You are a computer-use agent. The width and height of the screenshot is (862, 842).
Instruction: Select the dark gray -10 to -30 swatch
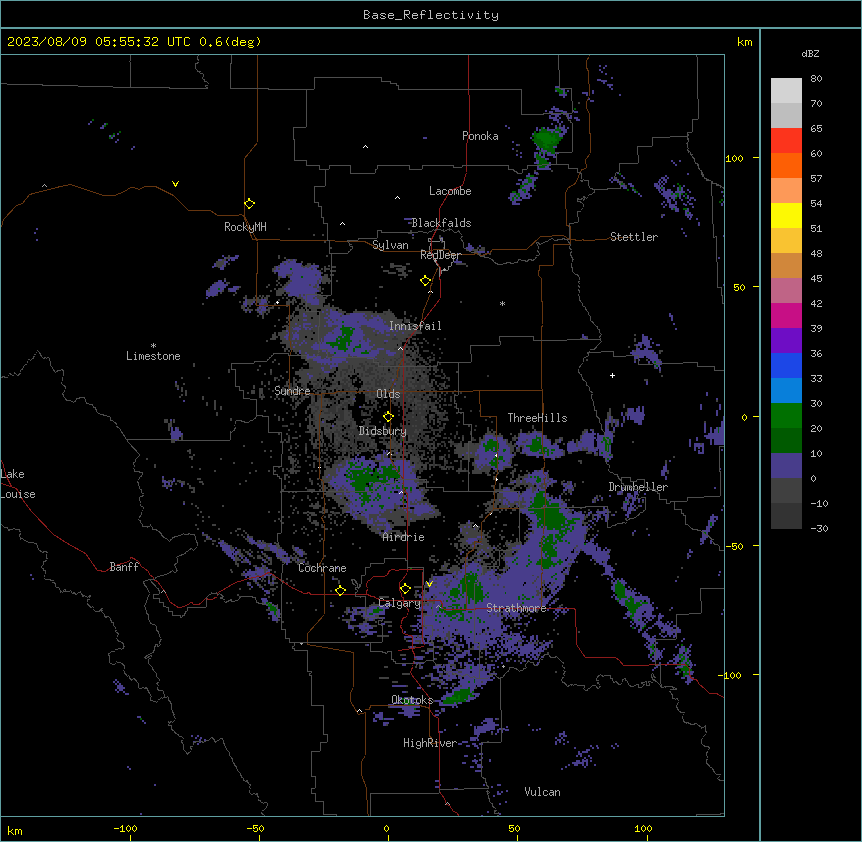click(786, 516)
